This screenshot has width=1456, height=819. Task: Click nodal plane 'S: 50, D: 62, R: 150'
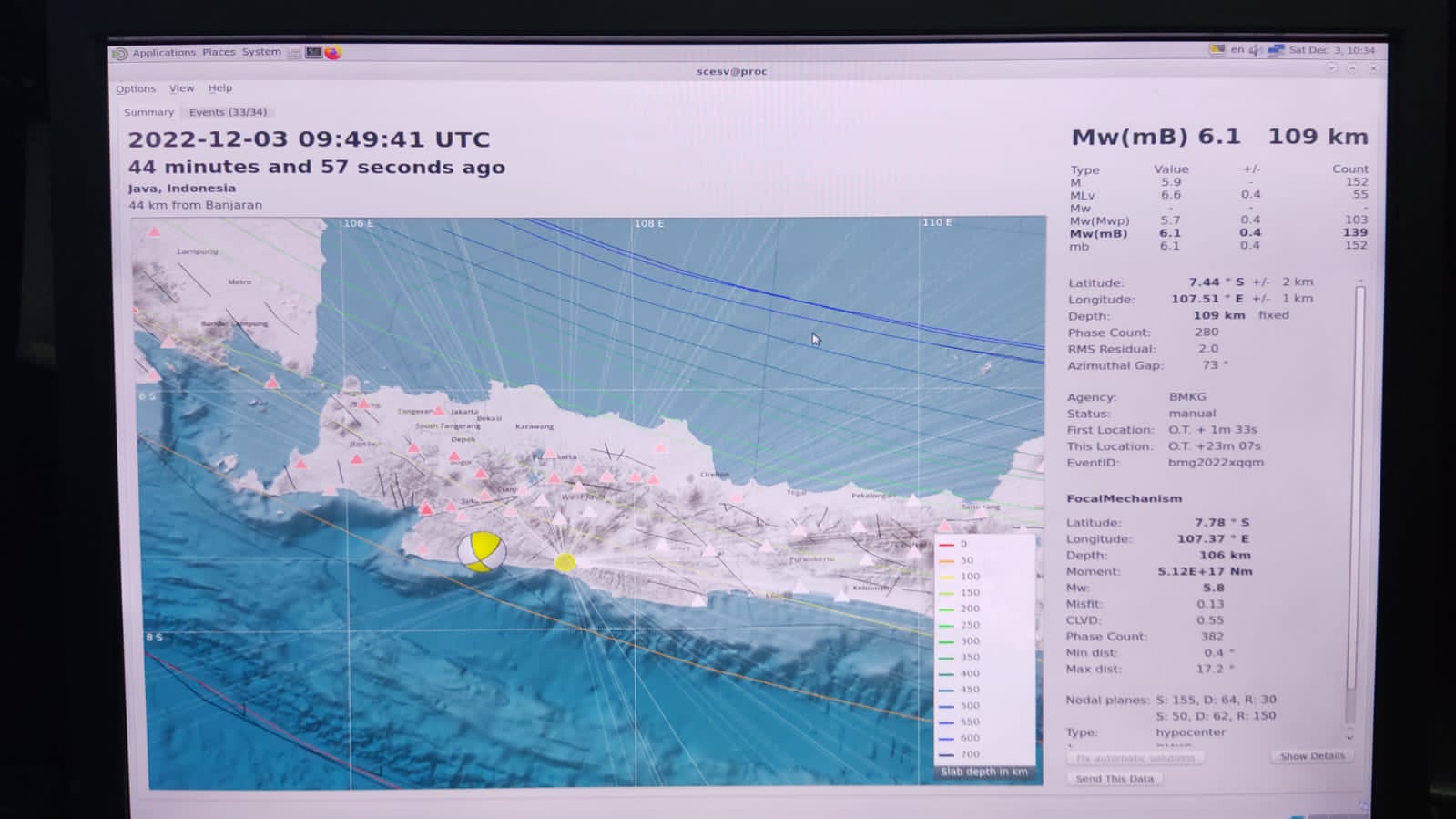[x=1216, y=716]
